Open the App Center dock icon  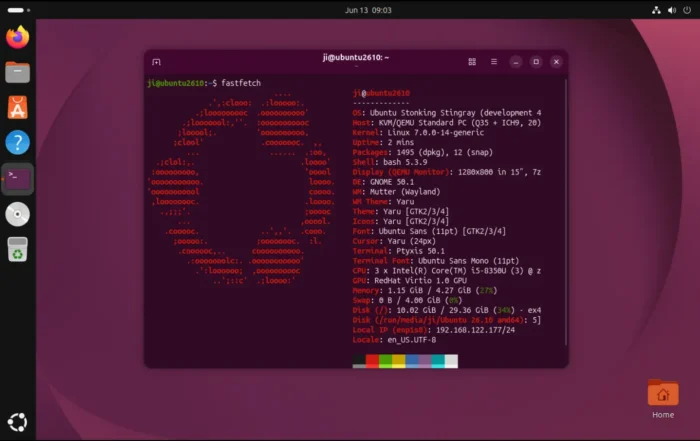[17, 107]
